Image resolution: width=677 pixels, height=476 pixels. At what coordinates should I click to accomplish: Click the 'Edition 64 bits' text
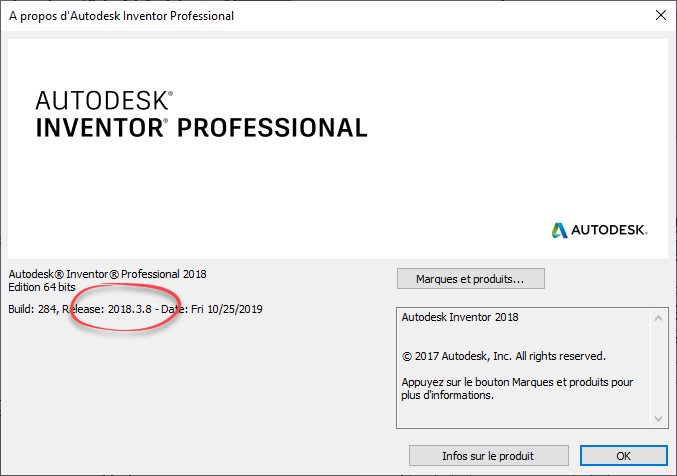[42, 287]
